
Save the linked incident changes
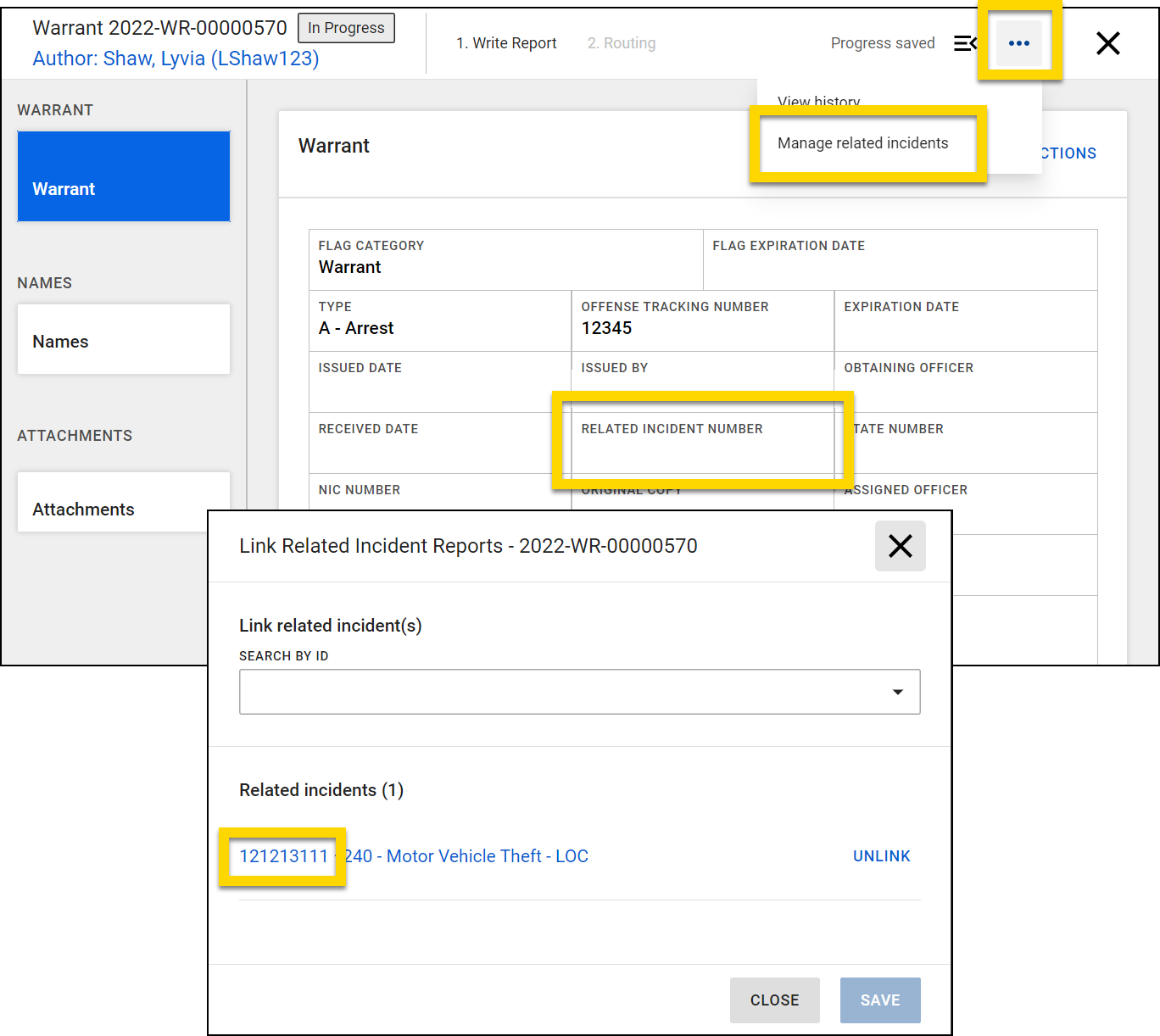[x=879, y=1000]
